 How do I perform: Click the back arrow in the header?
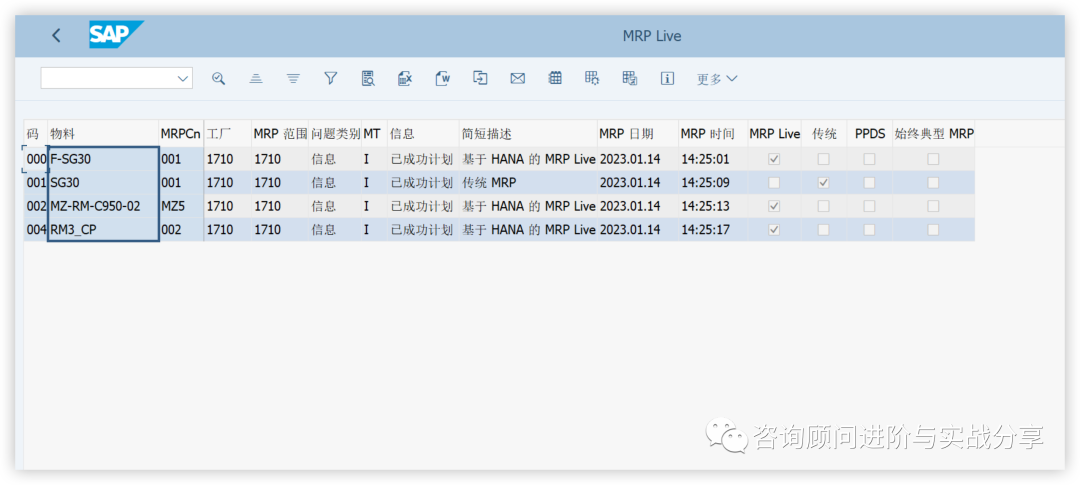pos(56,36)
